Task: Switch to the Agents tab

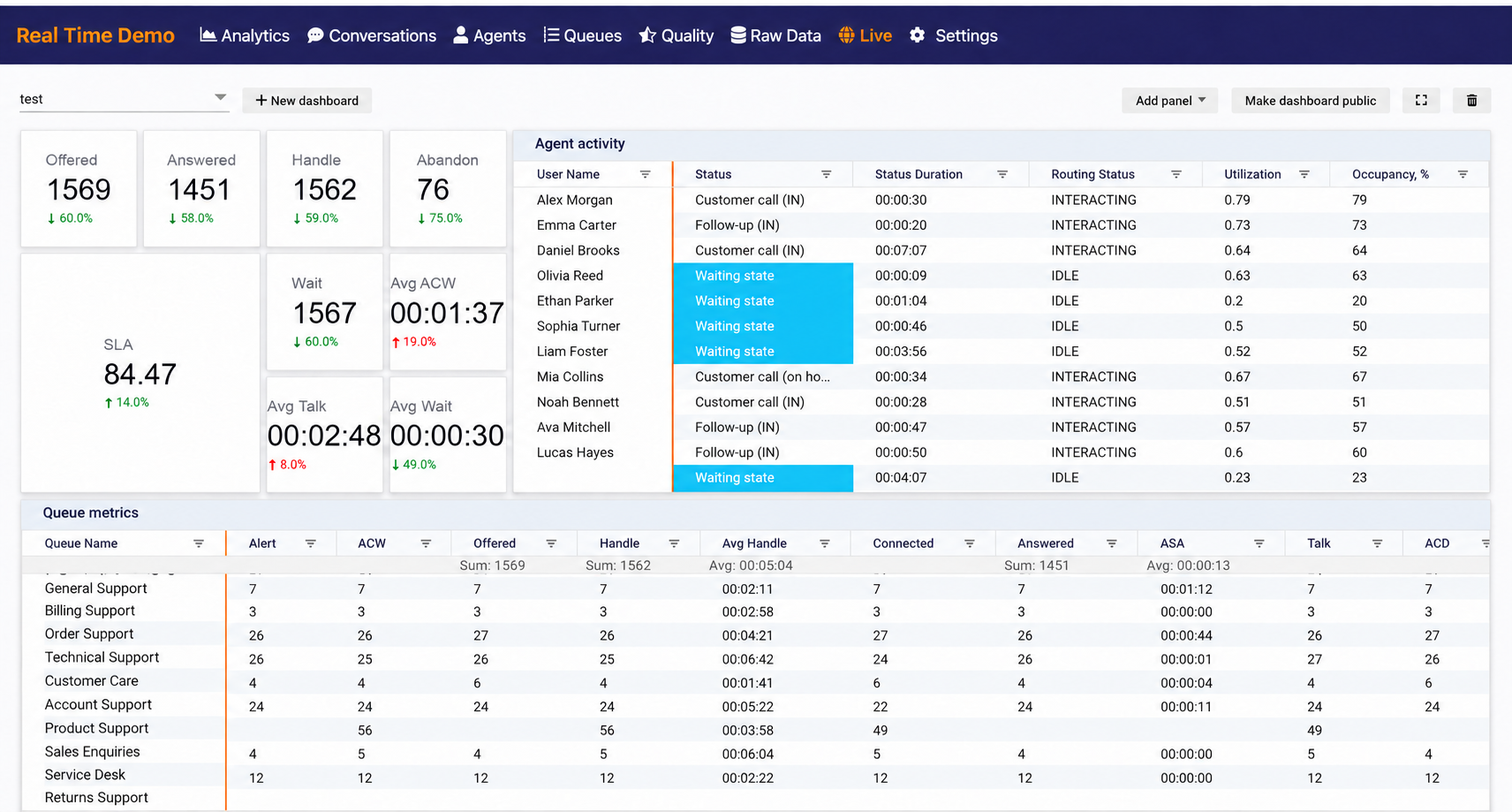Action: (489, 35)
